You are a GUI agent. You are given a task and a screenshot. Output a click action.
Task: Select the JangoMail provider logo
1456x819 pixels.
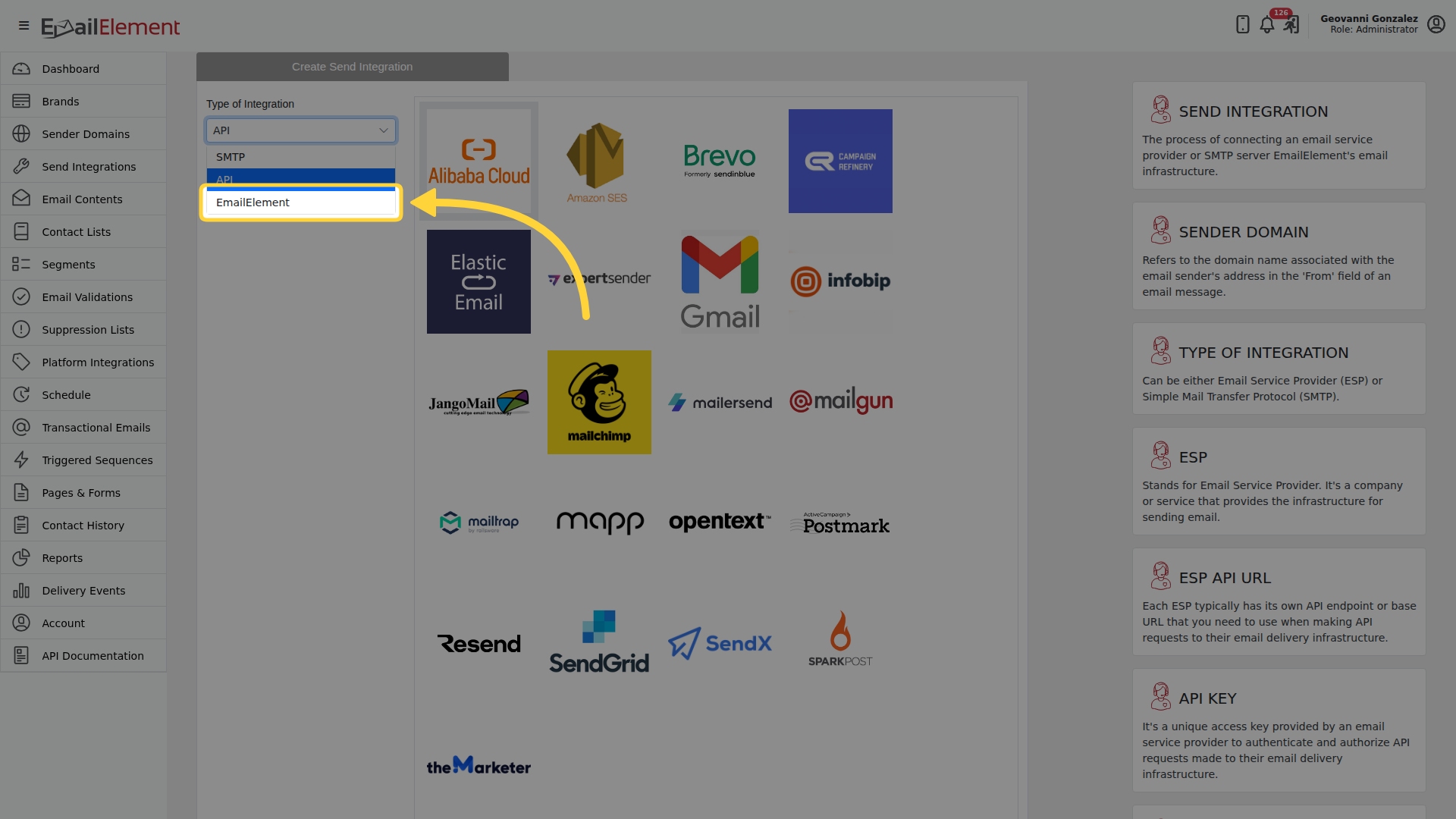(479, 402)
